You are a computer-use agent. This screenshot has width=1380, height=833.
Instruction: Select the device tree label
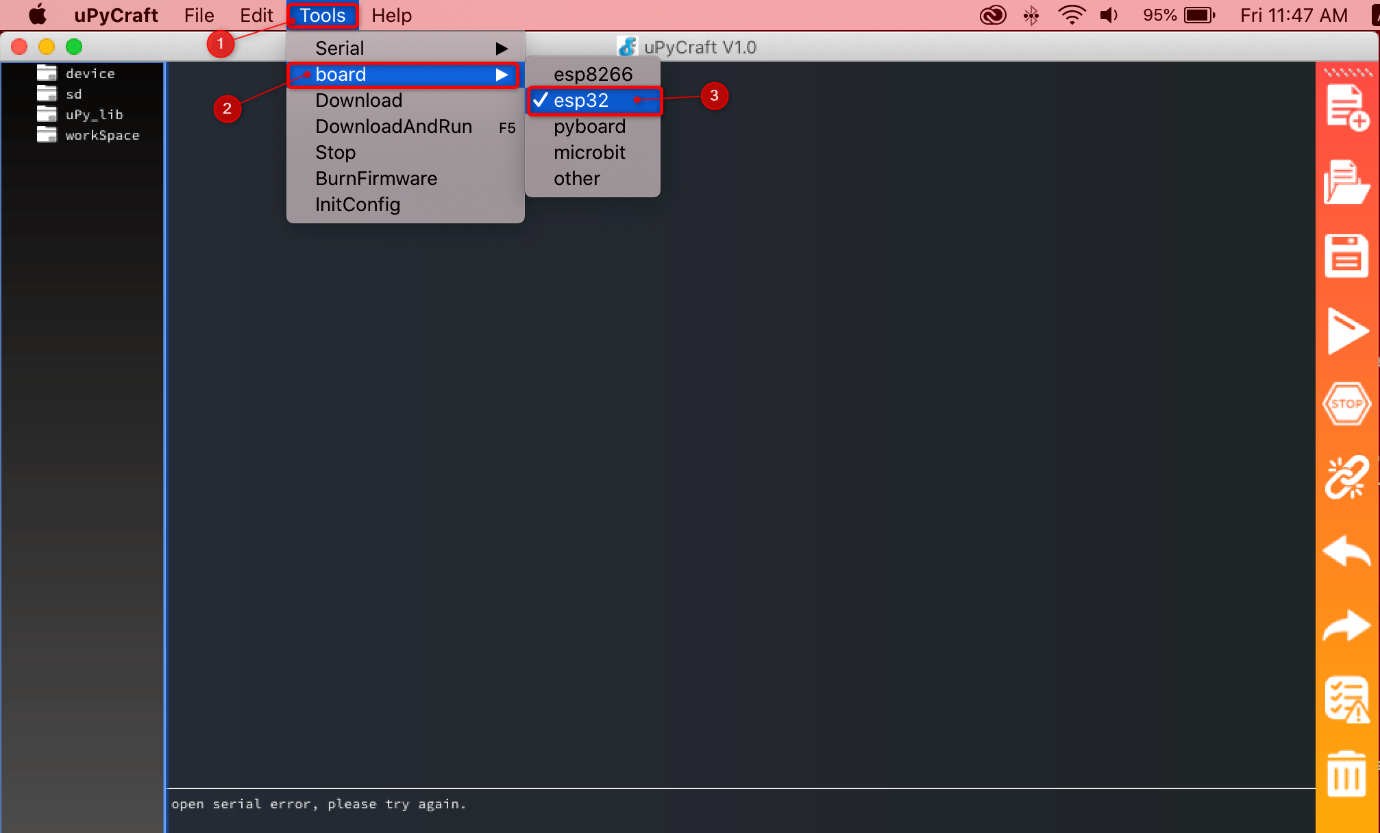pos(90,74)
